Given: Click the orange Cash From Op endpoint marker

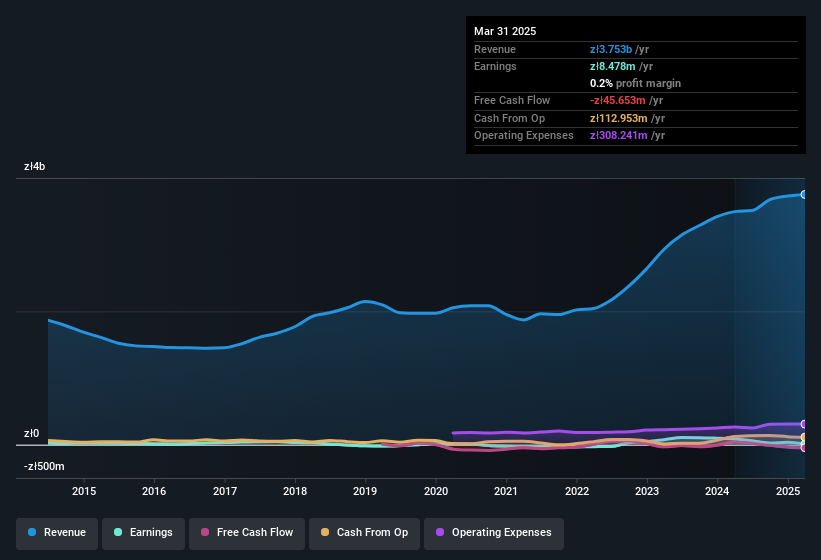Looking at the screenshot, I should [804, 437].
